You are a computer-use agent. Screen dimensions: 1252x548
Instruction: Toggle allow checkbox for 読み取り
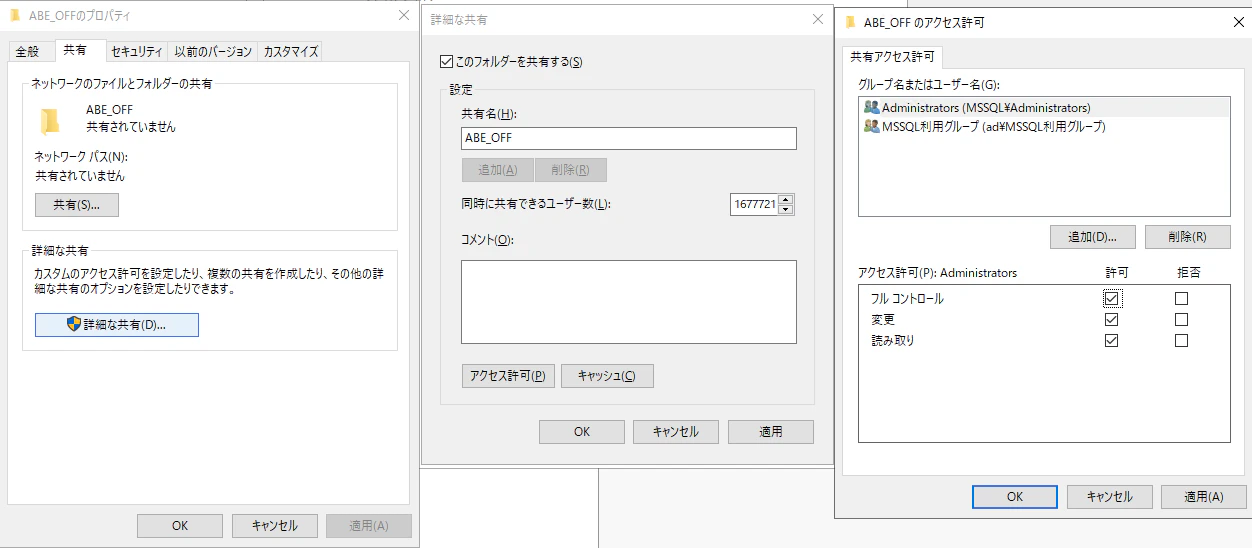(x=1112, y=341)
